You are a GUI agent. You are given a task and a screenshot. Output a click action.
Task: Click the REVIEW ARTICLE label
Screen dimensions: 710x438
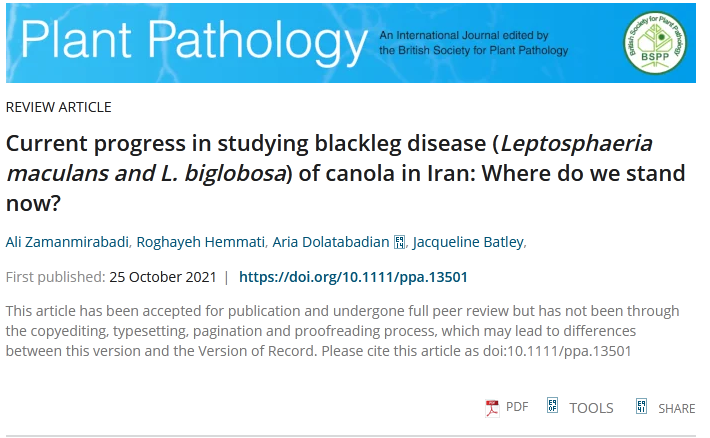click(58, 107)
